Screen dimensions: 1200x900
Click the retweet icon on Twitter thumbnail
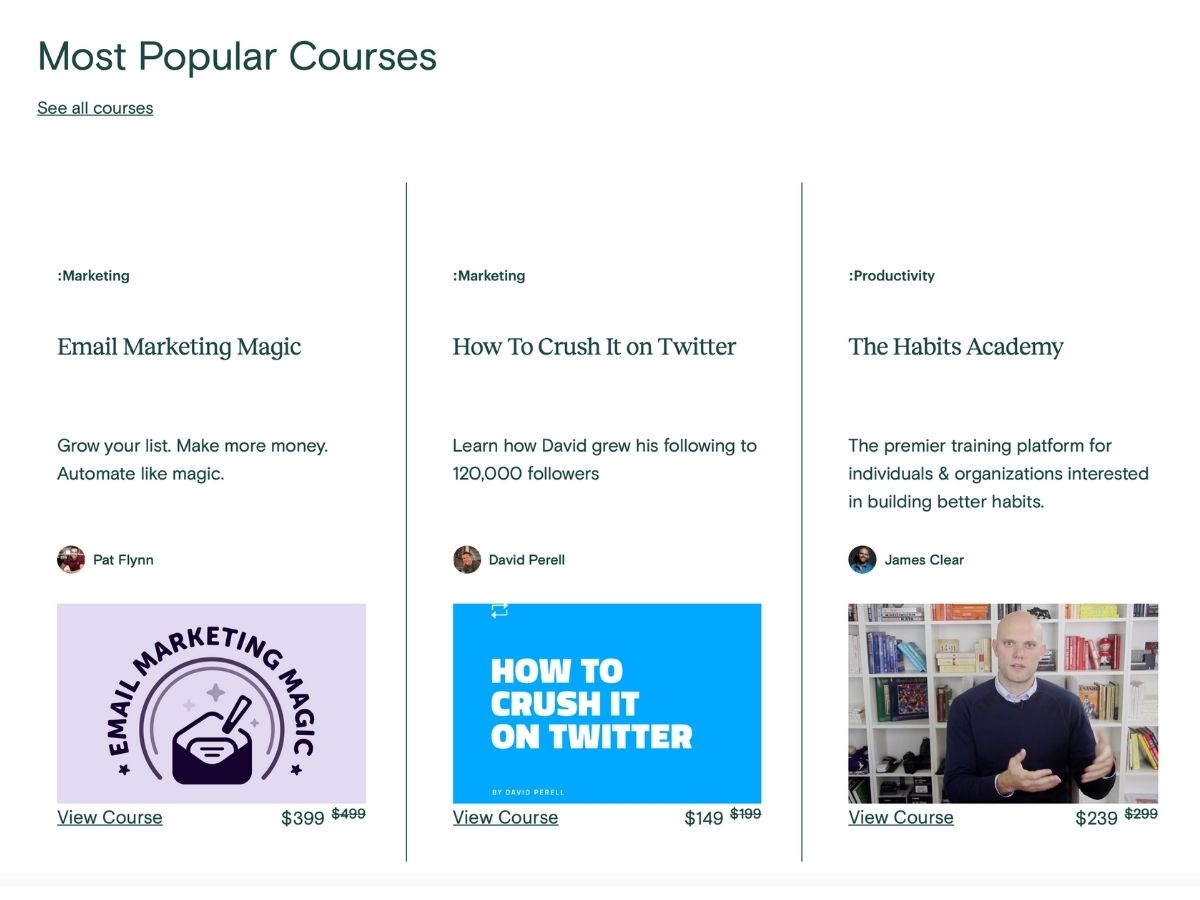500,610
